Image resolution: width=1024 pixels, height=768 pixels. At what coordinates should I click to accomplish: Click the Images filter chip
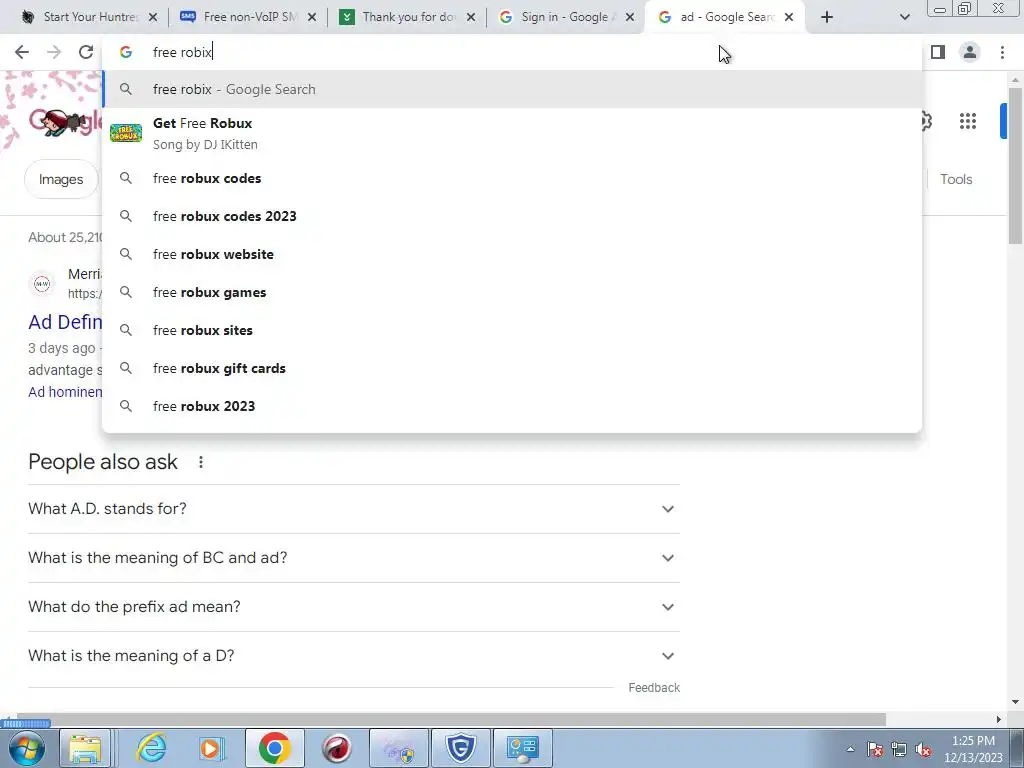click(x=61, y=179)
